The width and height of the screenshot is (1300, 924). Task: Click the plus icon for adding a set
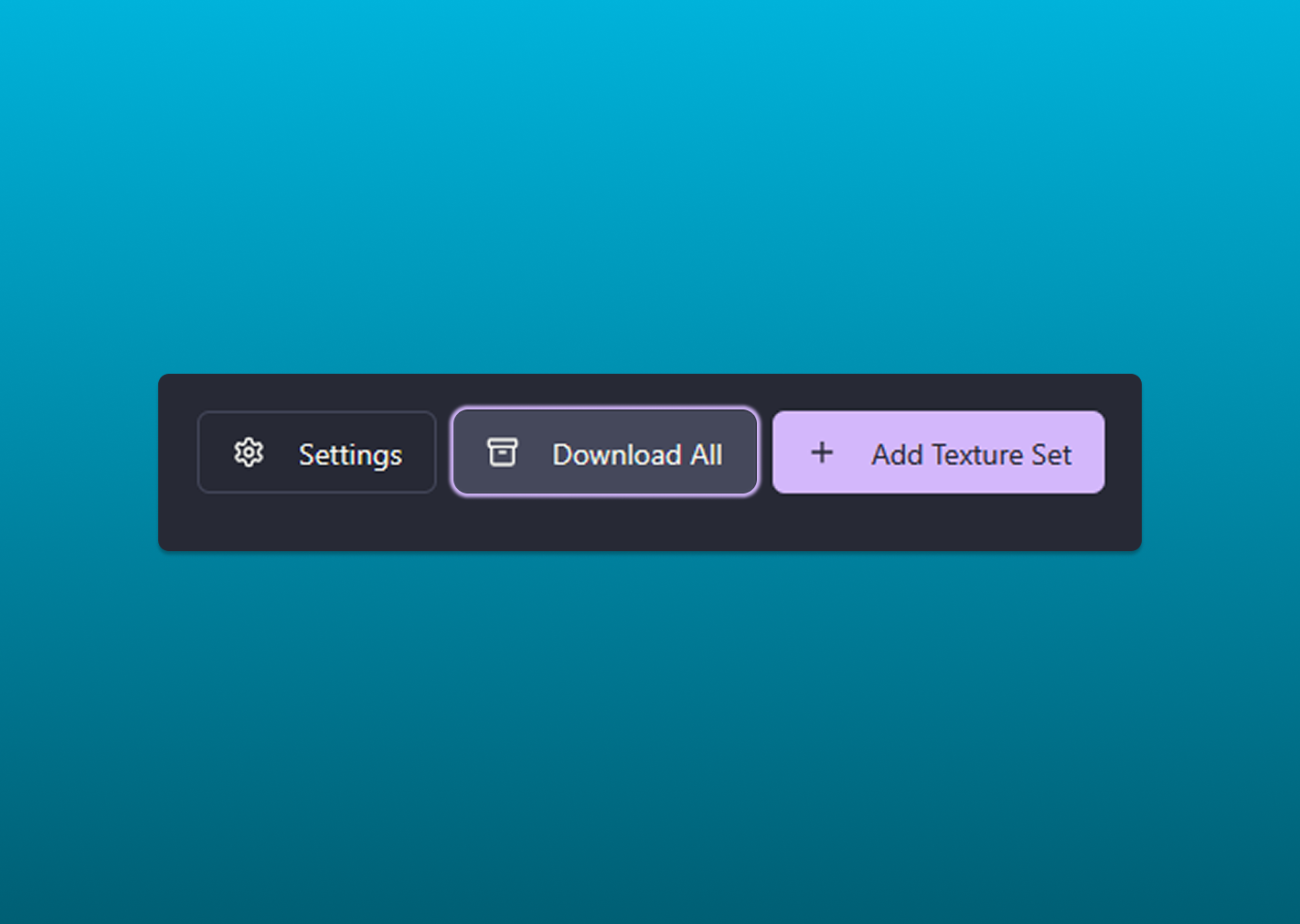coord(822,452)
